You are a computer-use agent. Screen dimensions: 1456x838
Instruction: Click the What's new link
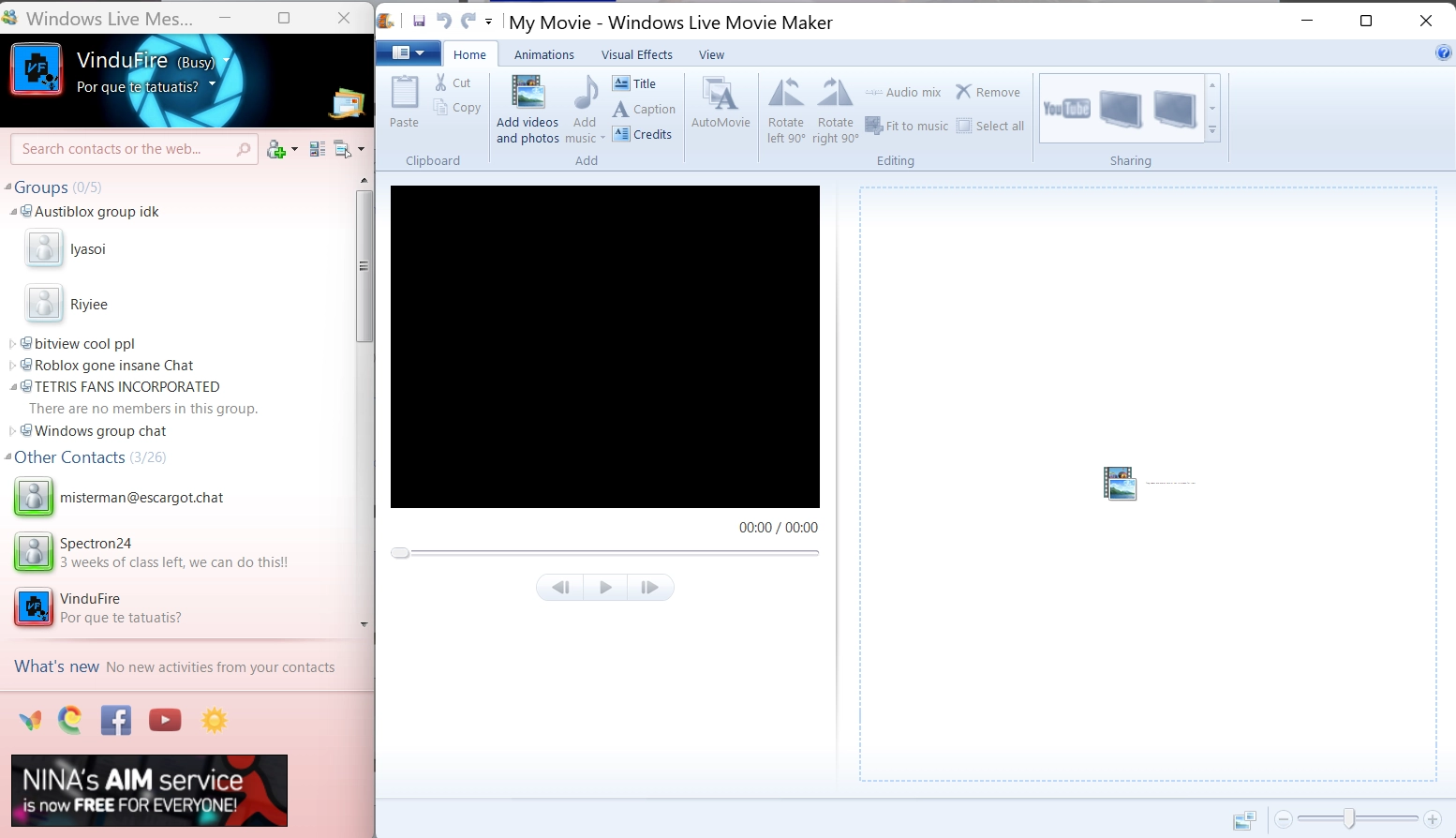tap(56, 666)
